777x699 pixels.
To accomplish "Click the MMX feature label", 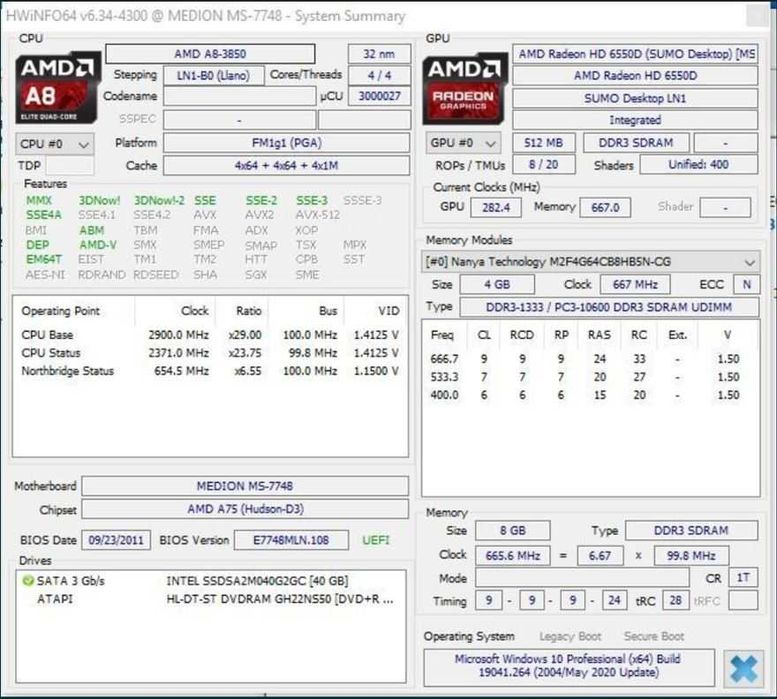I will (39, 201).
